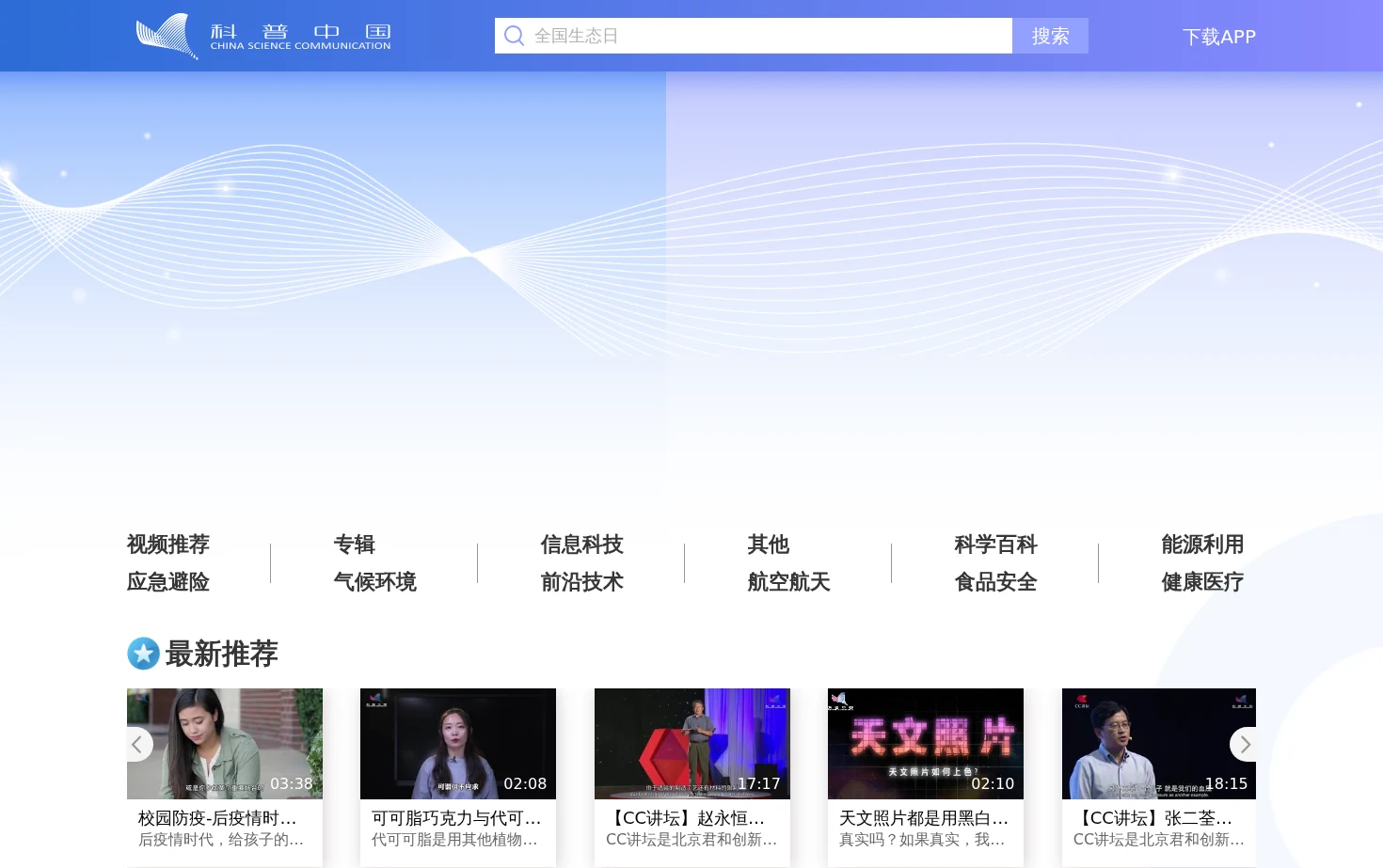Select the 食品安全 category

[996, 582]
